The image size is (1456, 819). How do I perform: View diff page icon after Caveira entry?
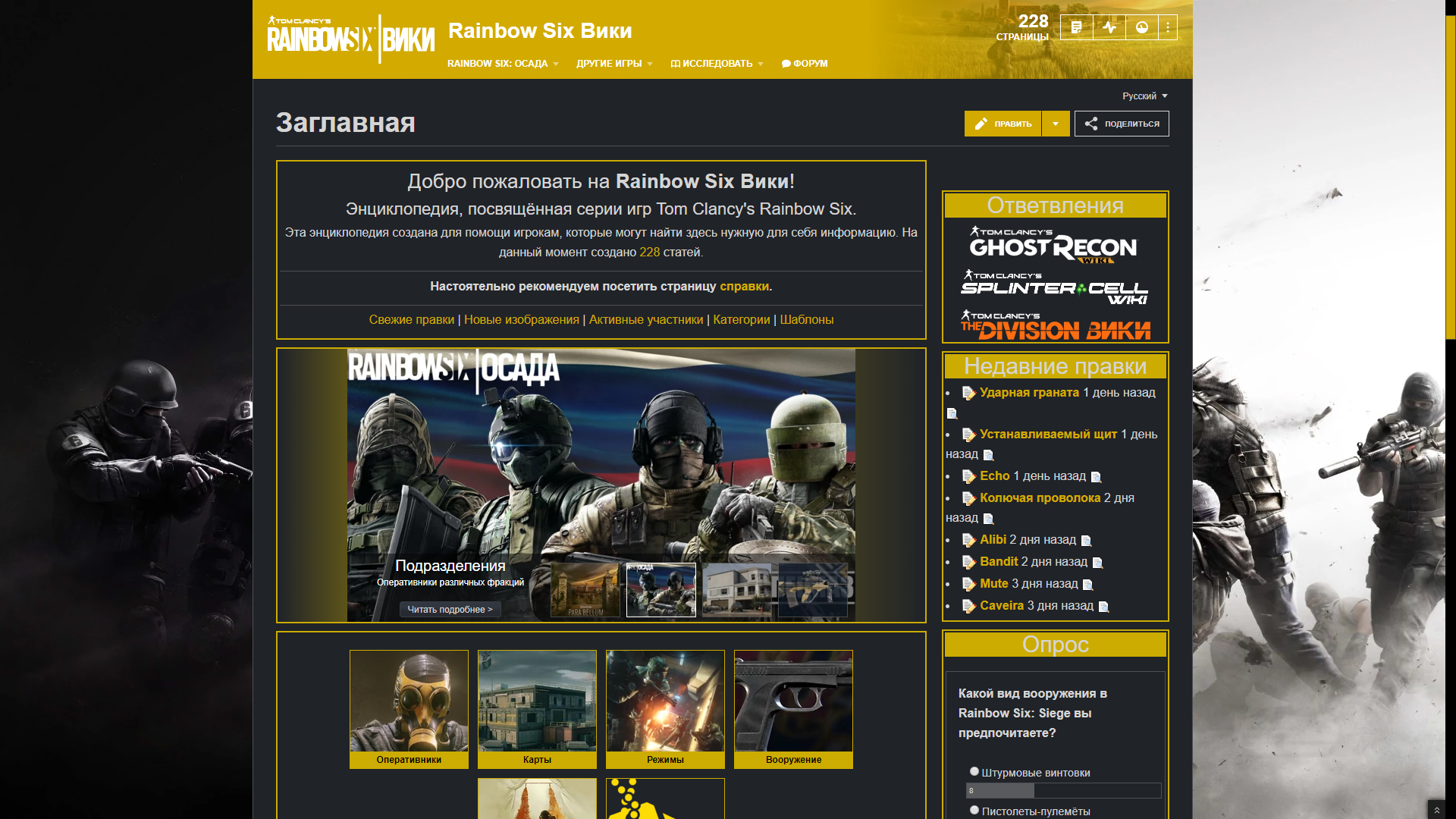click(x=1103, y=607)
